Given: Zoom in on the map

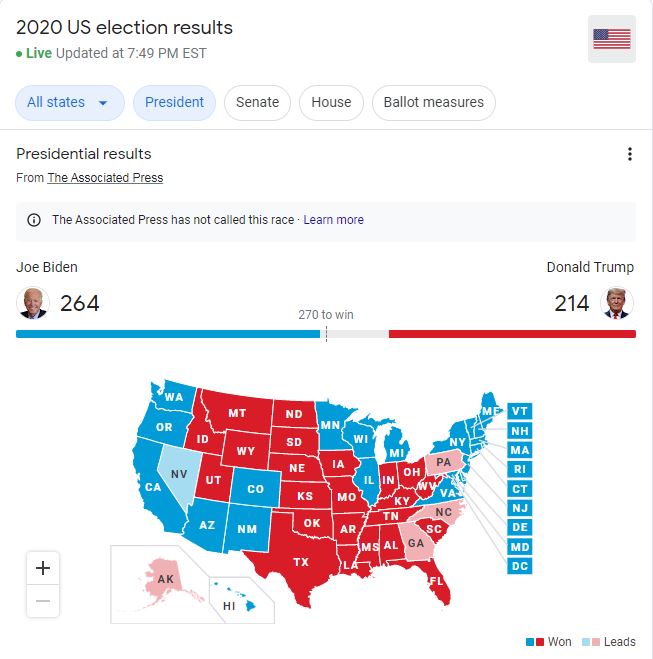Looking at the screenshot, I should coord(43,568).
